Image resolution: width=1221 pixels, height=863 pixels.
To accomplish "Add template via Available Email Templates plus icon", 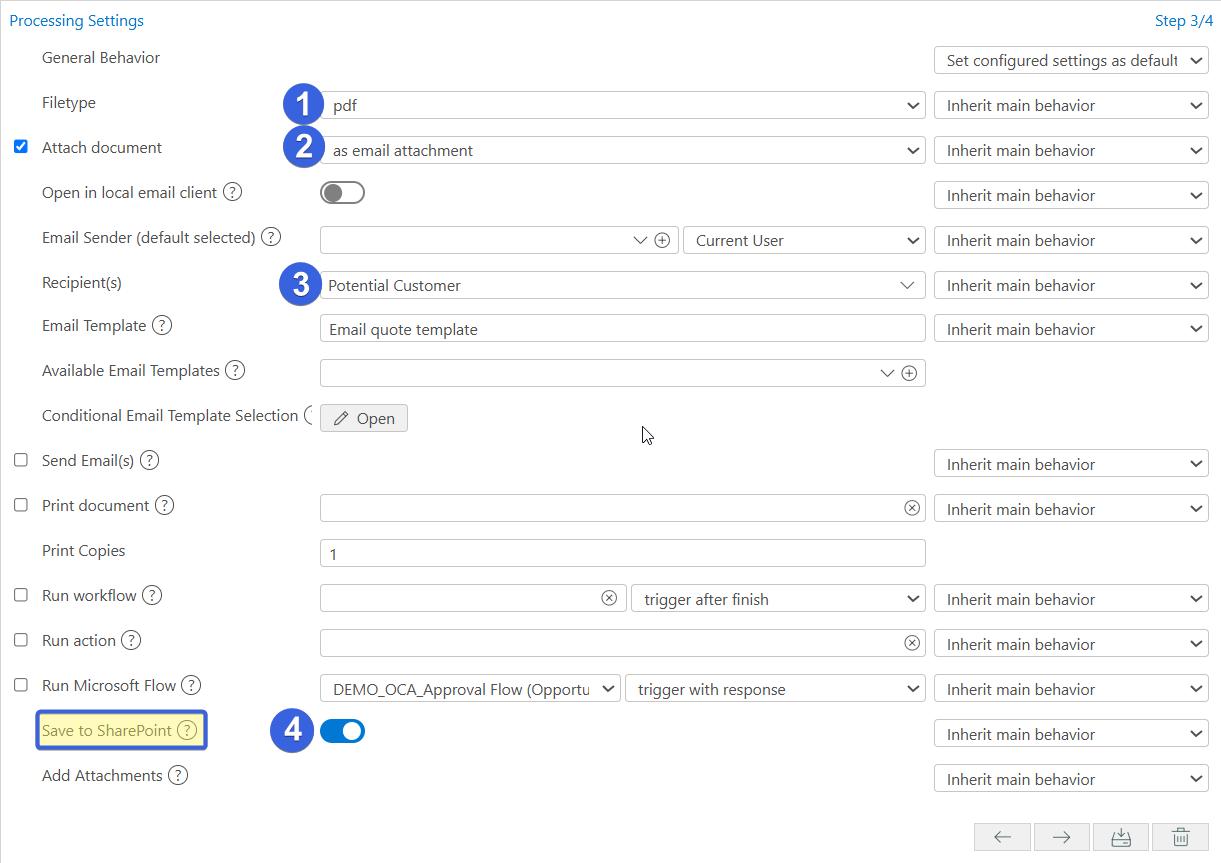I will [909, 373].
